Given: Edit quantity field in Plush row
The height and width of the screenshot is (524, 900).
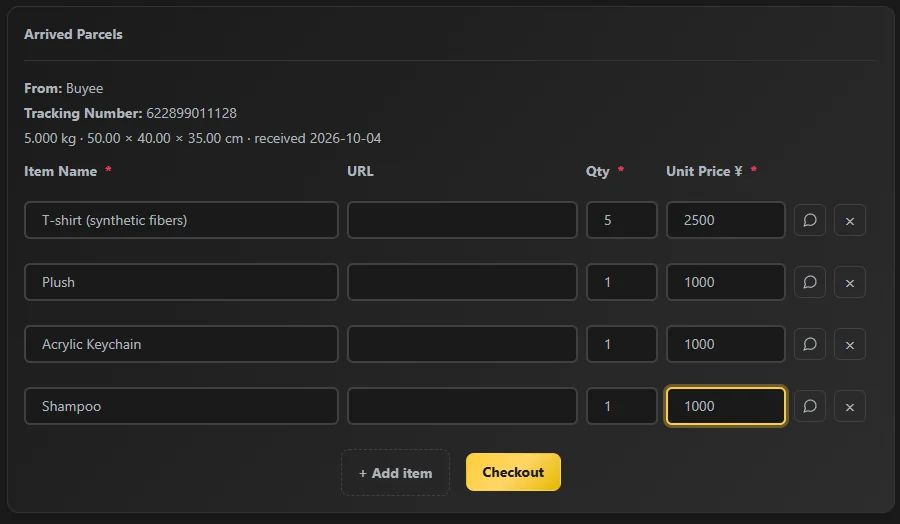Looking at the screenshot, I should (622, 282).
